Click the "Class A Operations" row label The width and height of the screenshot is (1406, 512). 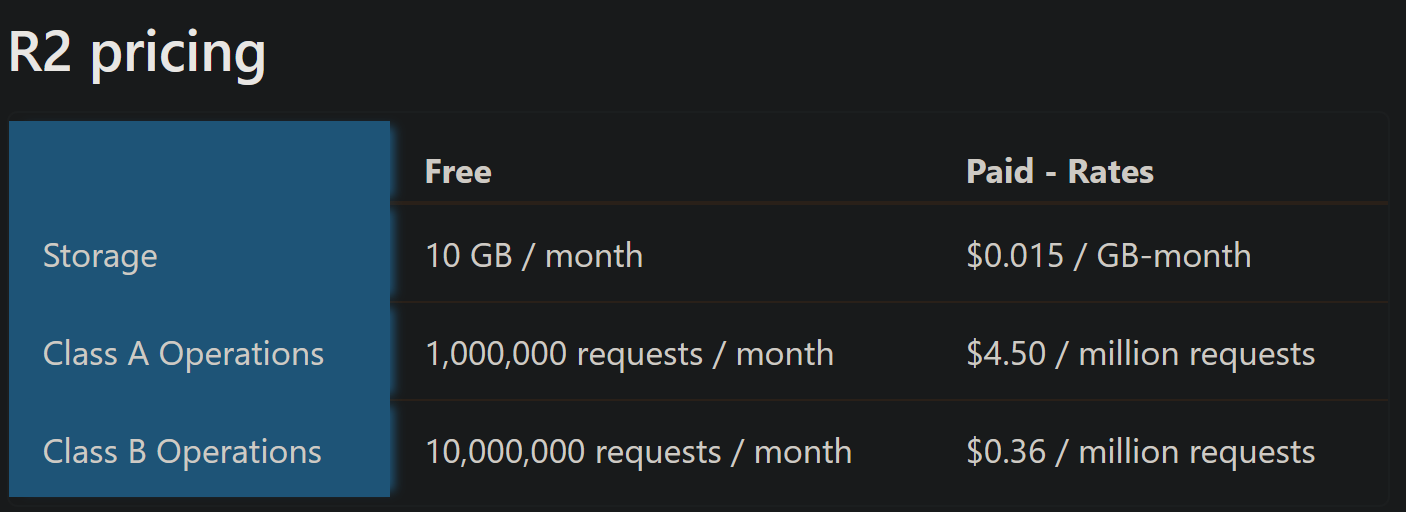[x=183, y=354]
